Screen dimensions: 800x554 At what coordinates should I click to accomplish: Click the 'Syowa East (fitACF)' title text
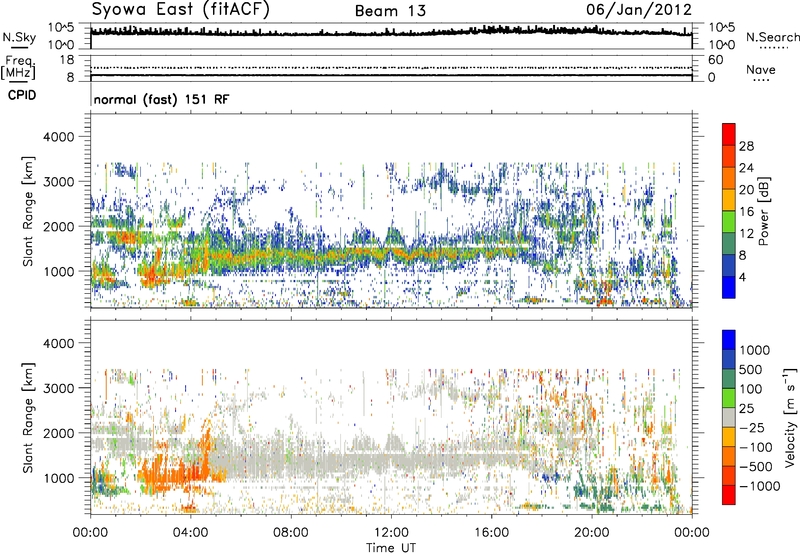[180, 9]
